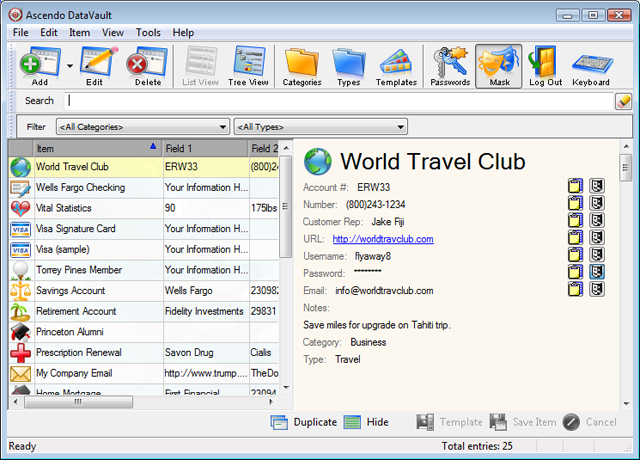Click the Duplicate button
The image size is (640, 460).
click(304, 422)
